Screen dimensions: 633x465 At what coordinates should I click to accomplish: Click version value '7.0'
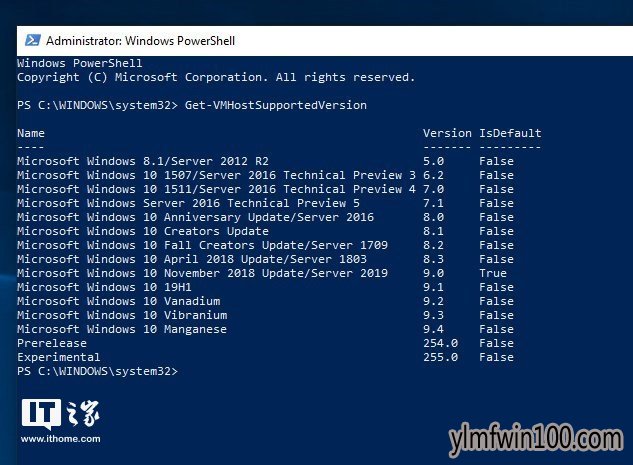434,189
